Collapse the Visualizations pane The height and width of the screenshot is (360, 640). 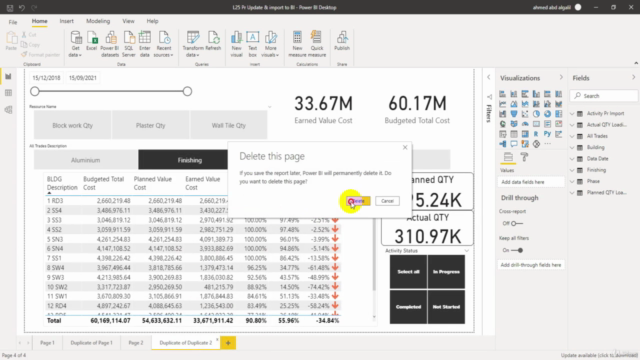(561, 77)
